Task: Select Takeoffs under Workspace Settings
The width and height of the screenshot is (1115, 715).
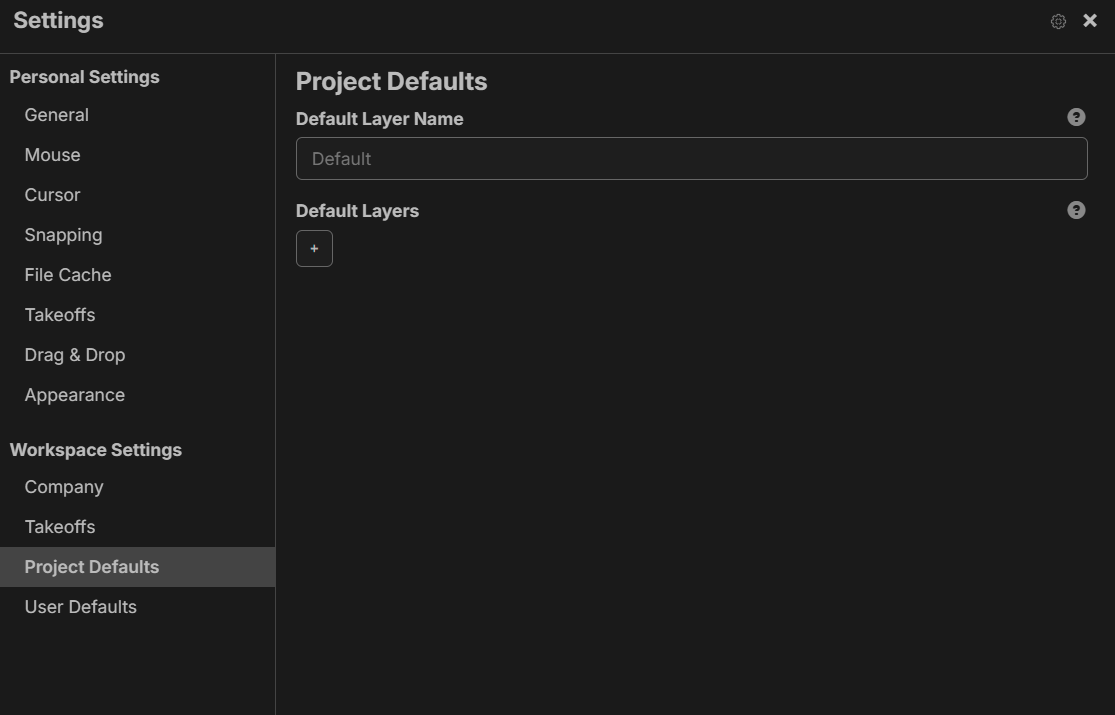Action: 137,527
